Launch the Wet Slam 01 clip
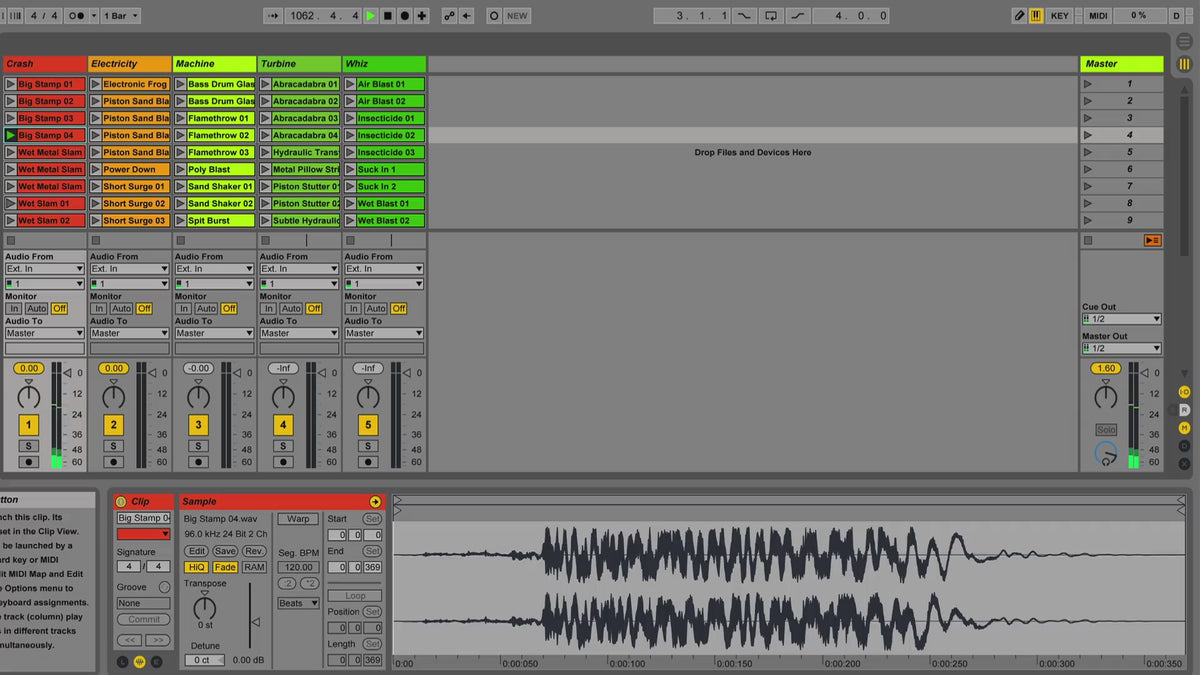The height and width of the screenshot is (675, 1200). (11, 203)
